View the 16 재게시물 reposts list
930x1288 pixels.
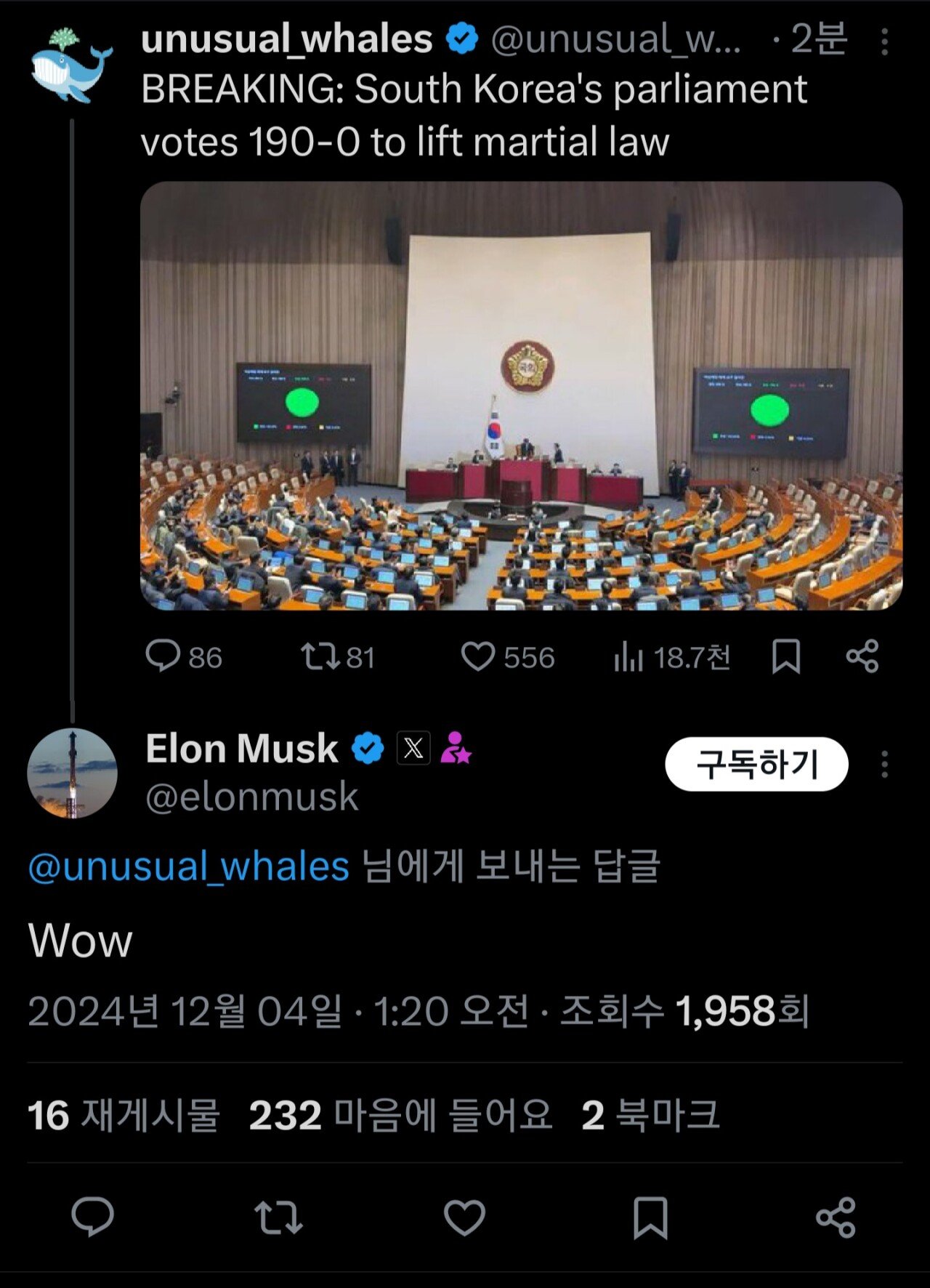[x=124, y=1115]
